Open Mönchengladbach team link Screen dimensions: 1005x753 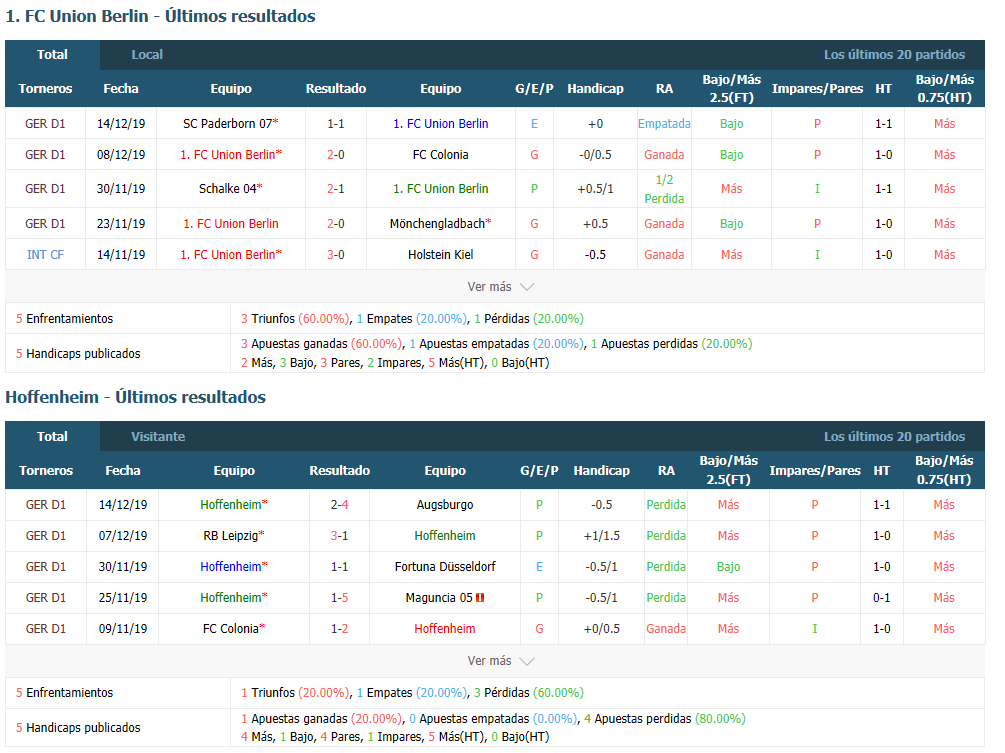(x=437, y=224)
